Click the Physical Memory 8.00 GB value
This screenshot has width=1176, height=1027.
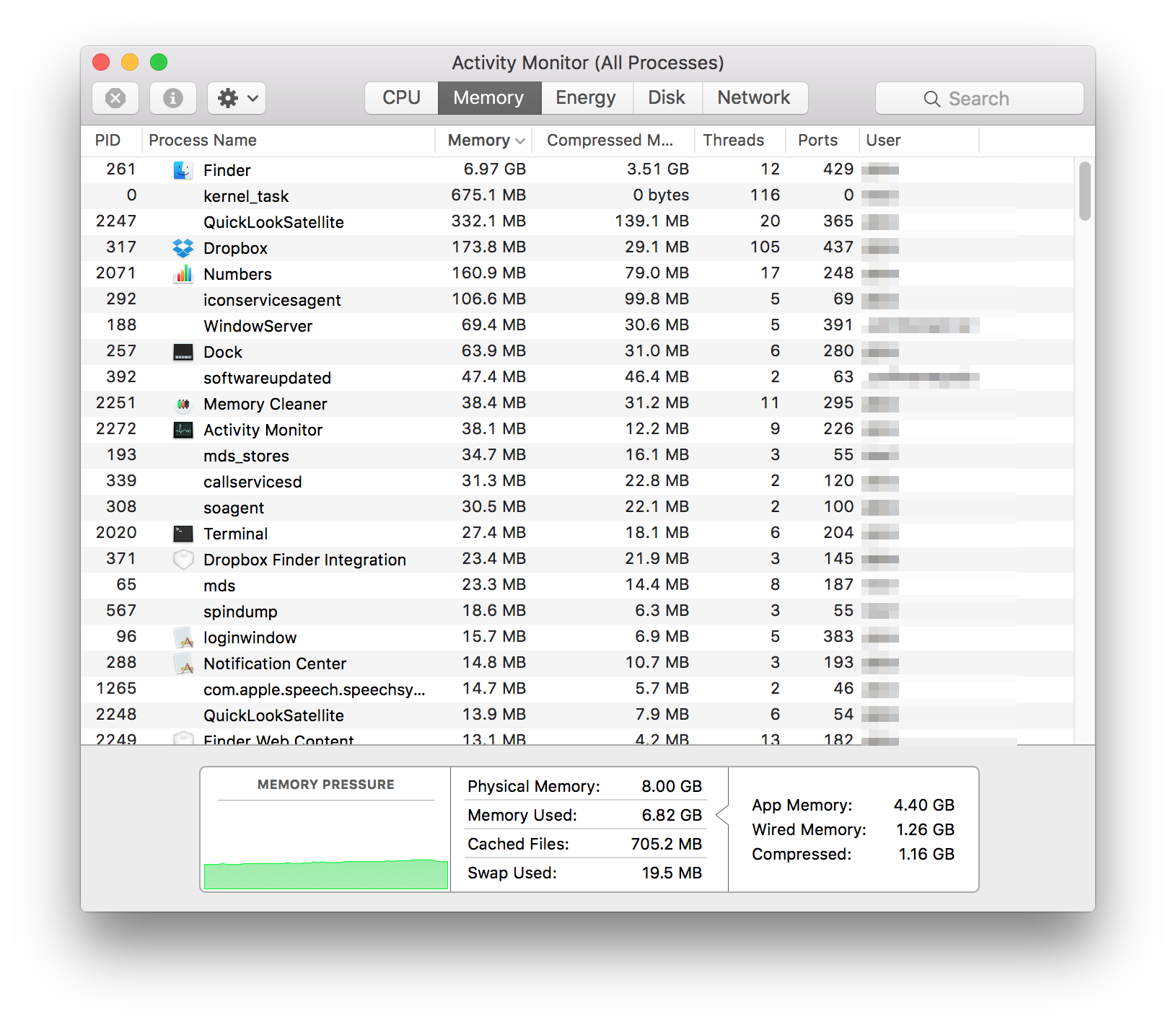point(672,786)
